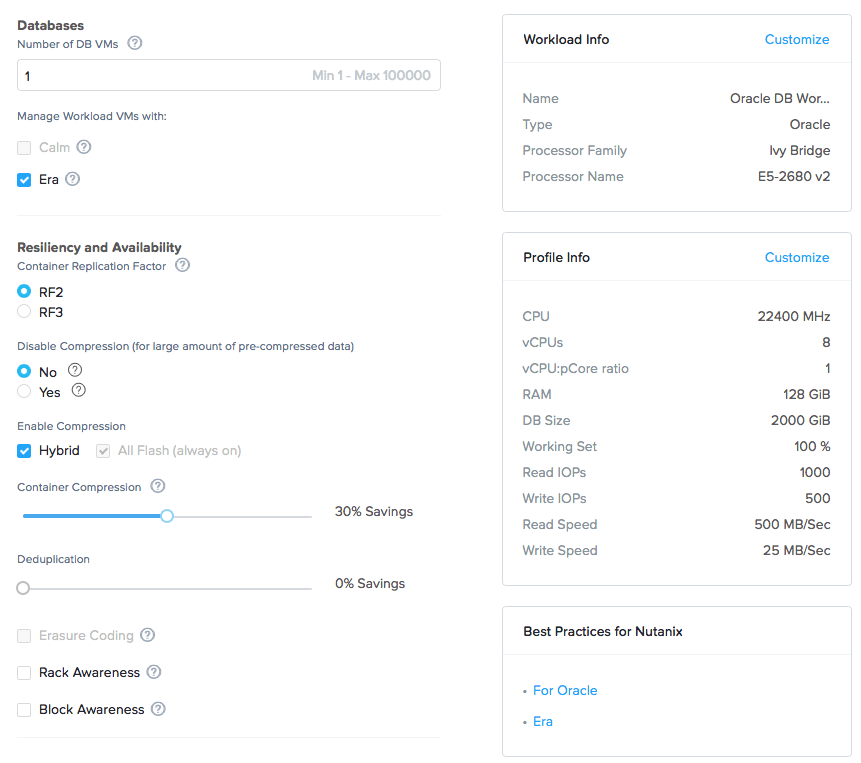Customize the Workload Info panel
The width and height of the screenshot is (861, 763).
point(797,39)
